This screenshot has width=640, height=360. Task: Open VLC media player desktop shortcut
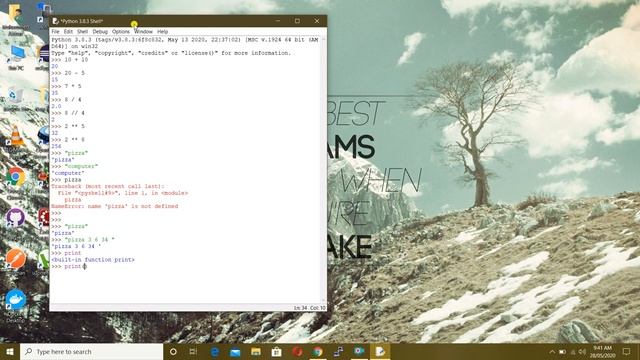tap(16, 137)
